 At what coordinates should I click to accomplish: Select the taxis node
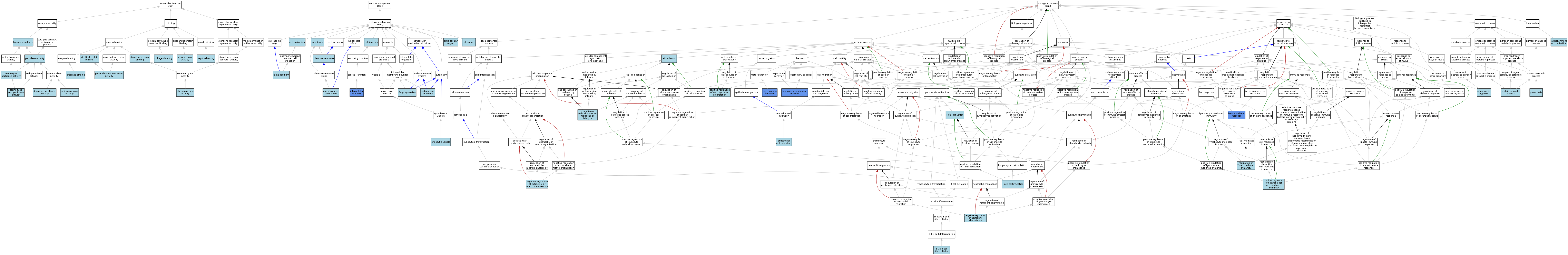(1188, 58)
